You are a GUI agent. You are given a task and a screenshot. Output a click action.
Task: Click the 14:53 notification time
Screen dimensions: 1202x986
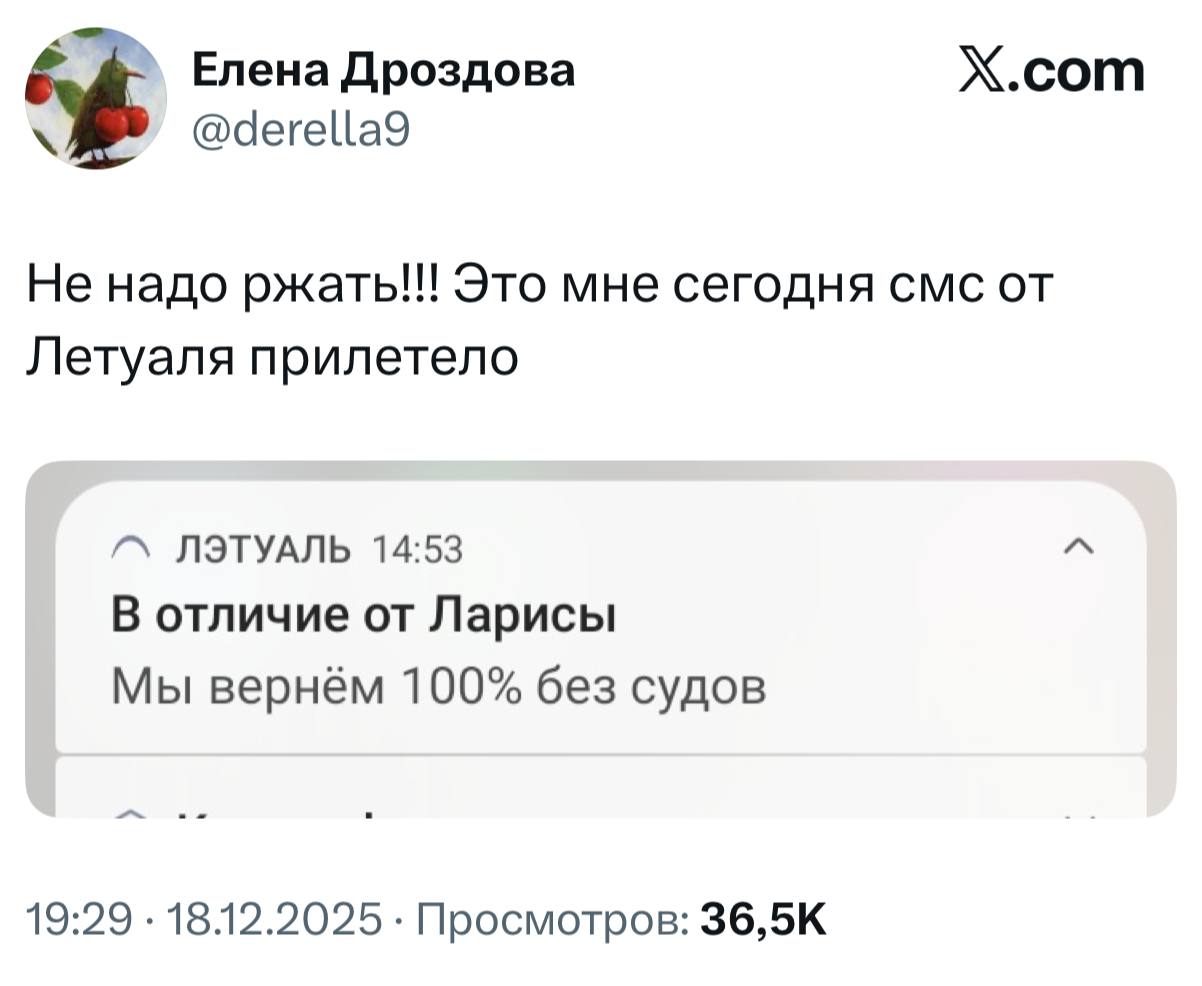tap(416, 549)
